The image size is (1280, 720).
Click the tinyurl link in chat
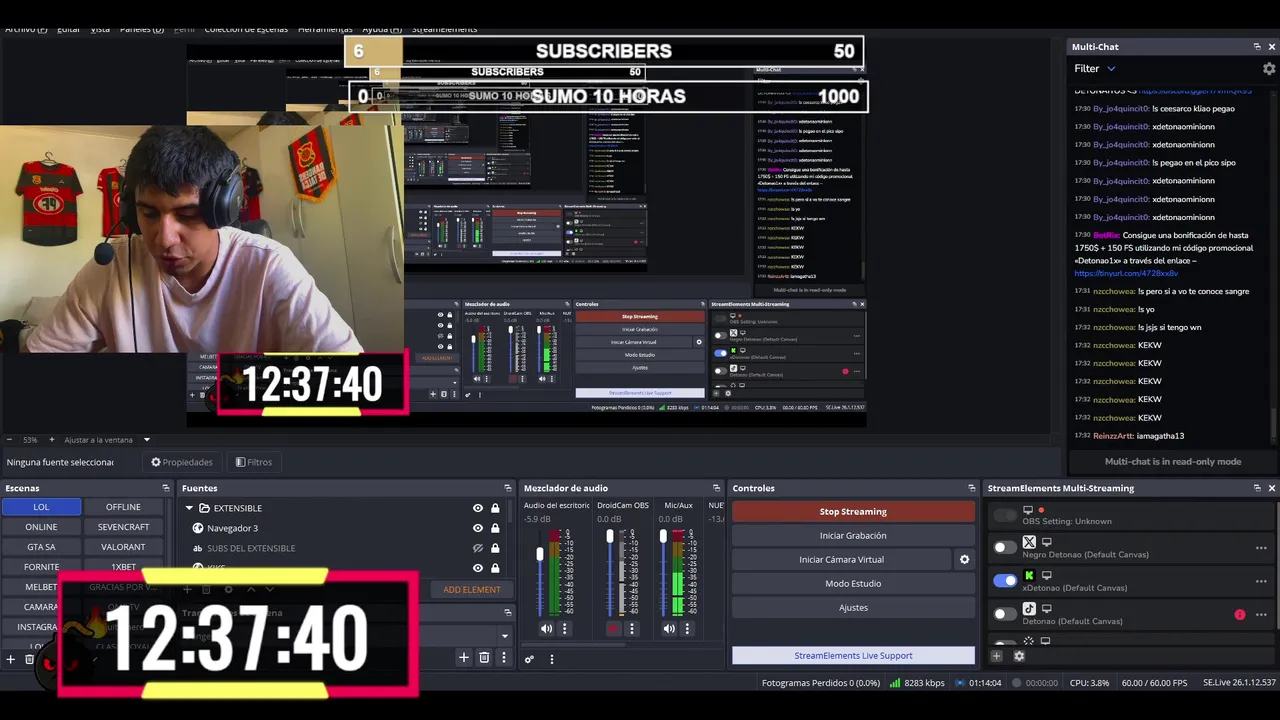1126,273
